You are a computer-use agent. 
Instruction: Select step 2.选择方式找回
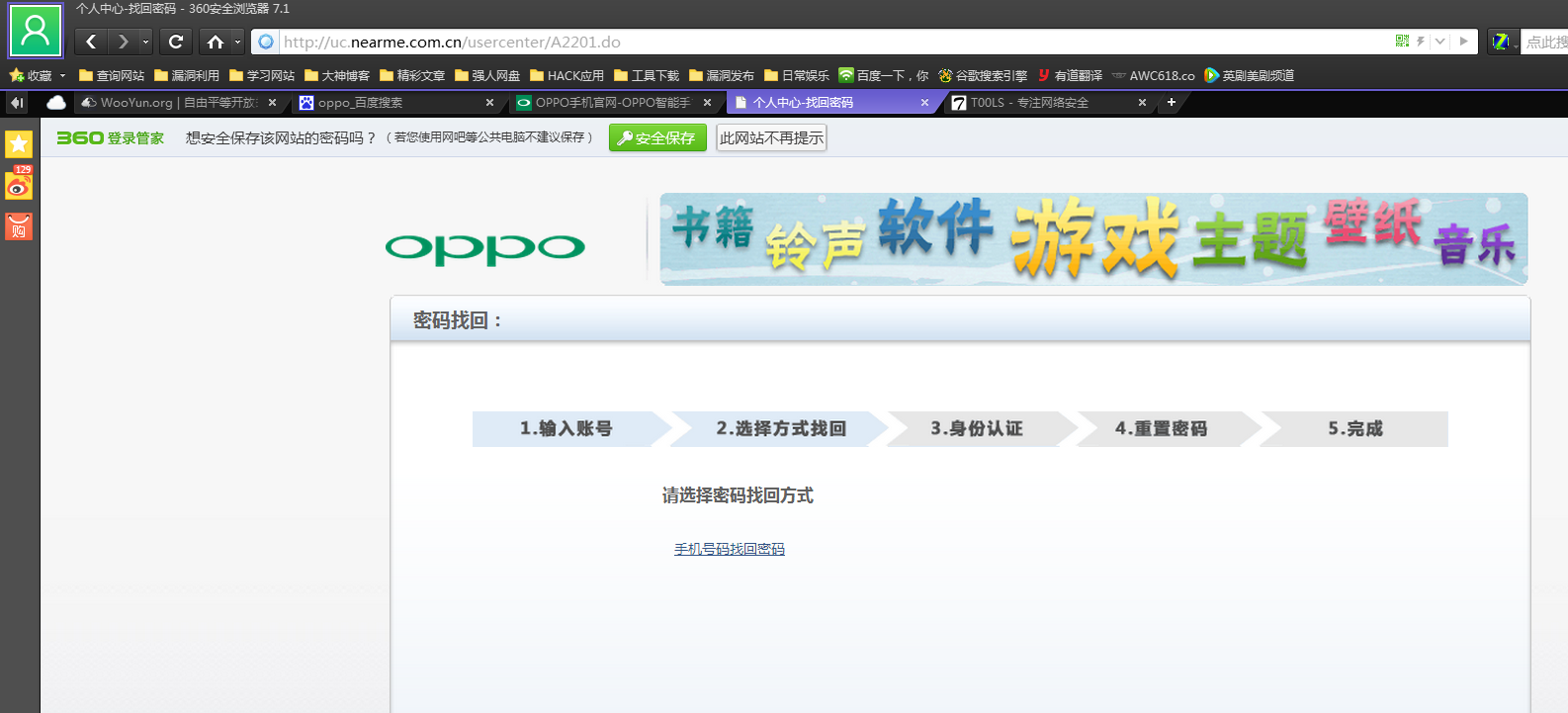coord(781,429)
